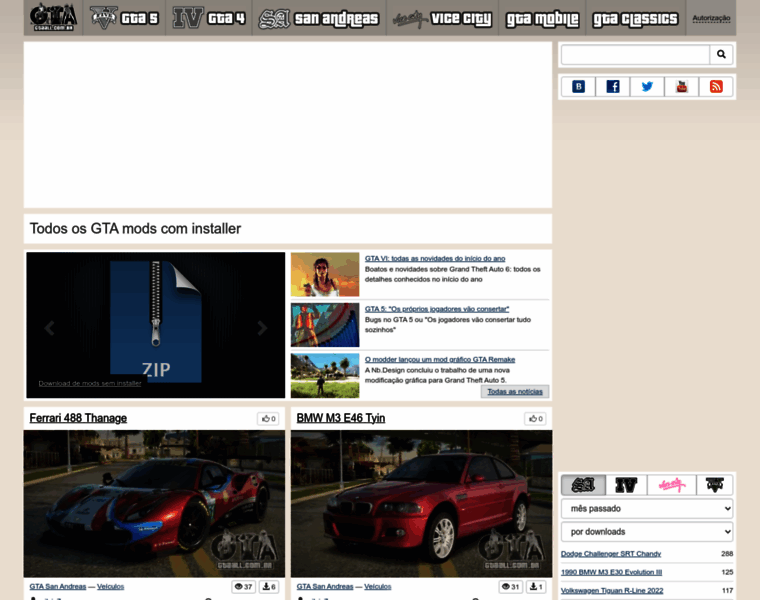
Task: Open GTA 5 jogadores vão consertar thumbnail
Action: 325,325
